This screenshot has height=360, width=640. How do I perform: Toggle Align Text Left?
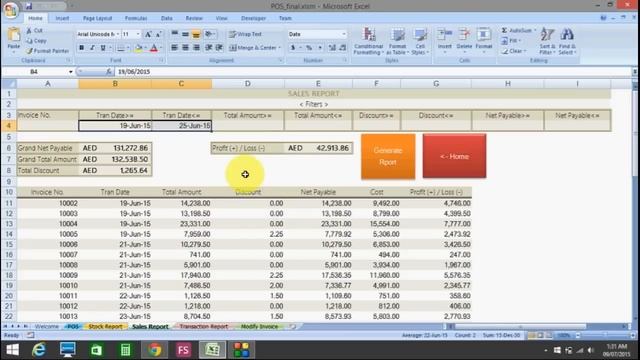point(175,48)
